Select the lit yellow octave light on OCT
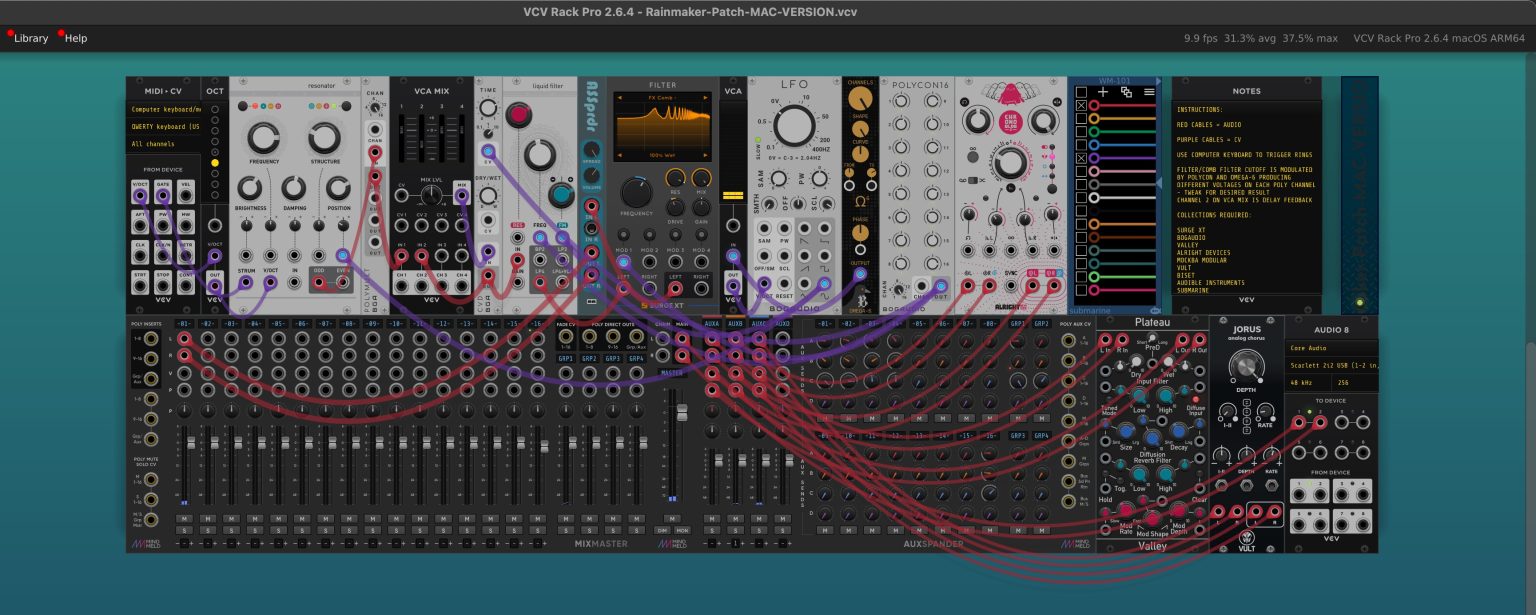 (x=214, y=162)
